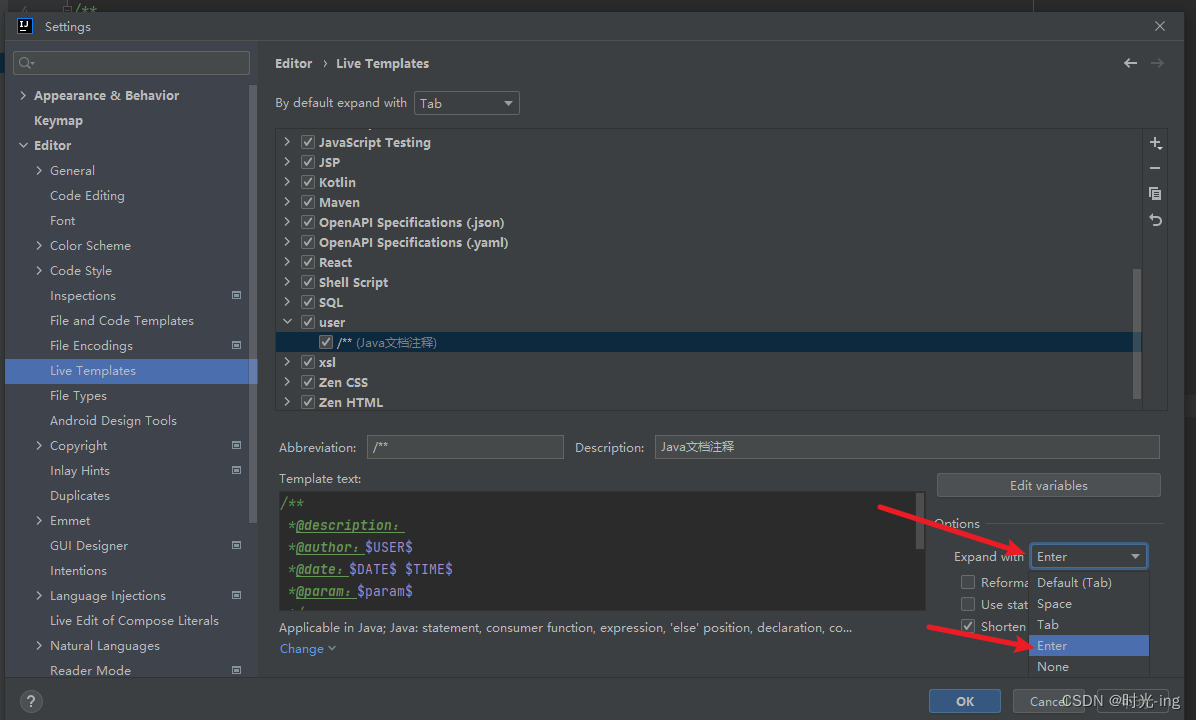The width and height of the screenshot is (1196, 720).
Task: Collapse the user template group
Action: coord(287,322)
